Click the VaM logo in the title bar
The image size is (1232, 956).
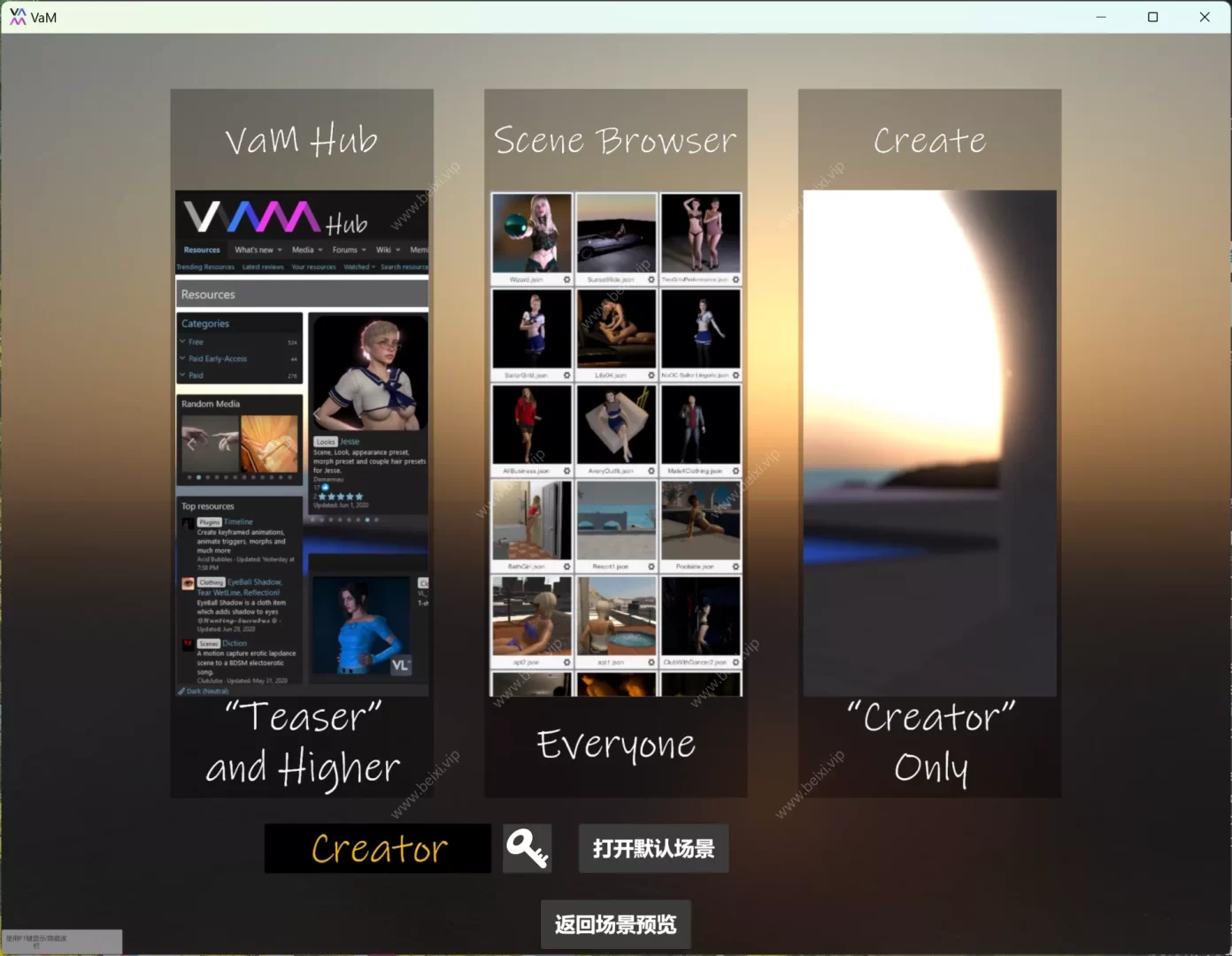pos(18,17)
